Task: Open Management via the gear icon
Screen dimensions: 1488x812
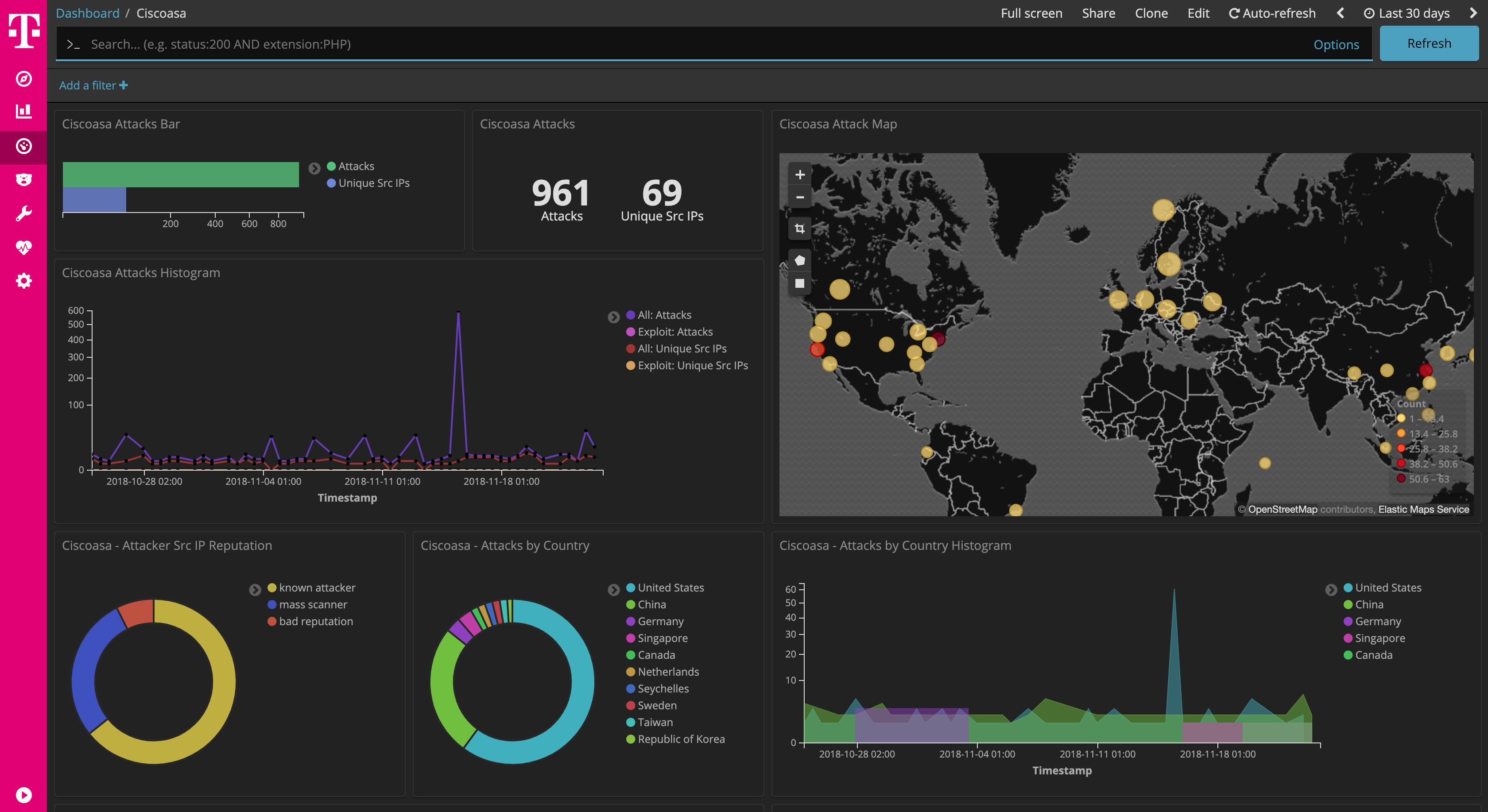Action: (x=23, y=281)
